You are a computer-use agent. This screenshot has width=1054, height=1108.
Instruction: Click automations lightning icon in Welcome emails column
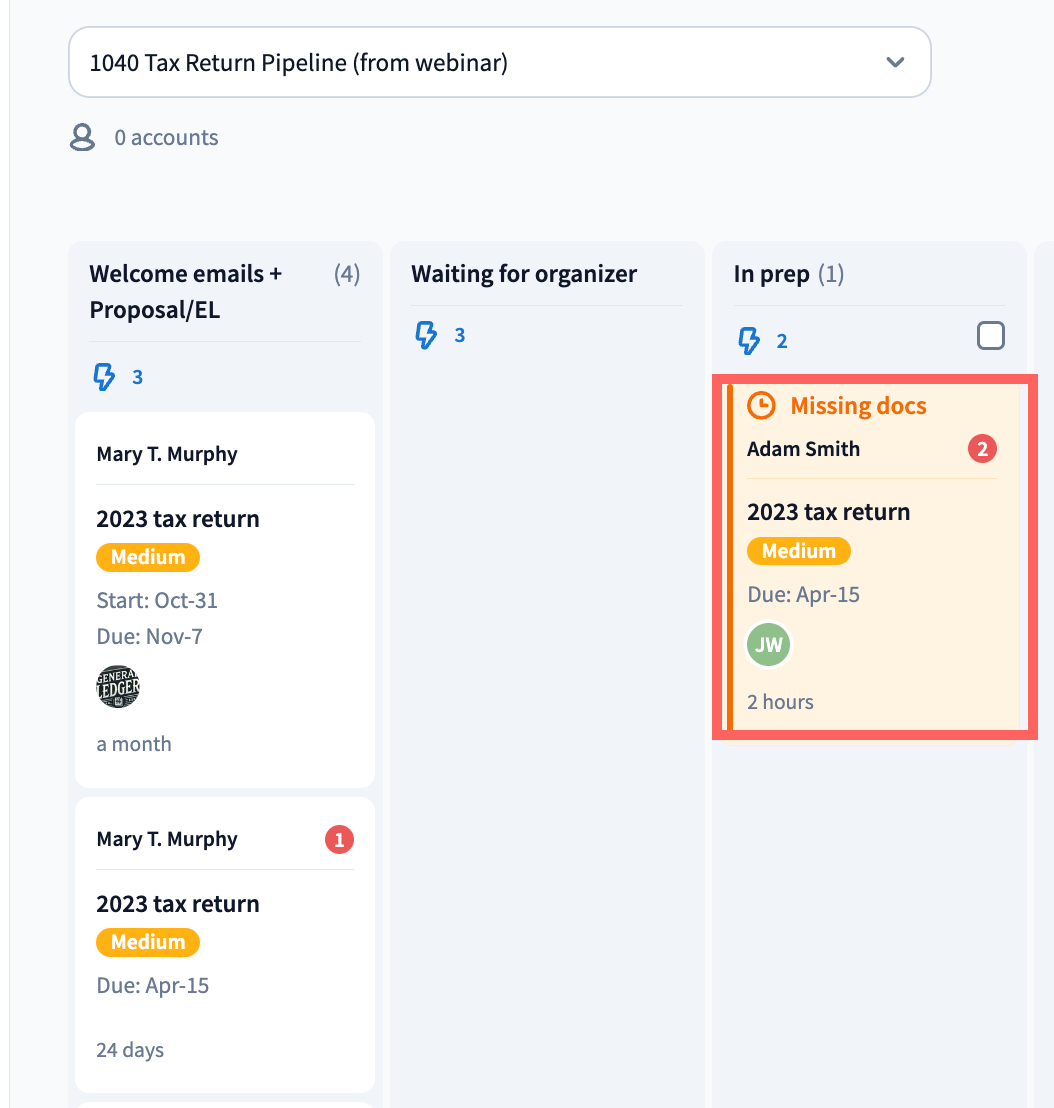[104, 377]
